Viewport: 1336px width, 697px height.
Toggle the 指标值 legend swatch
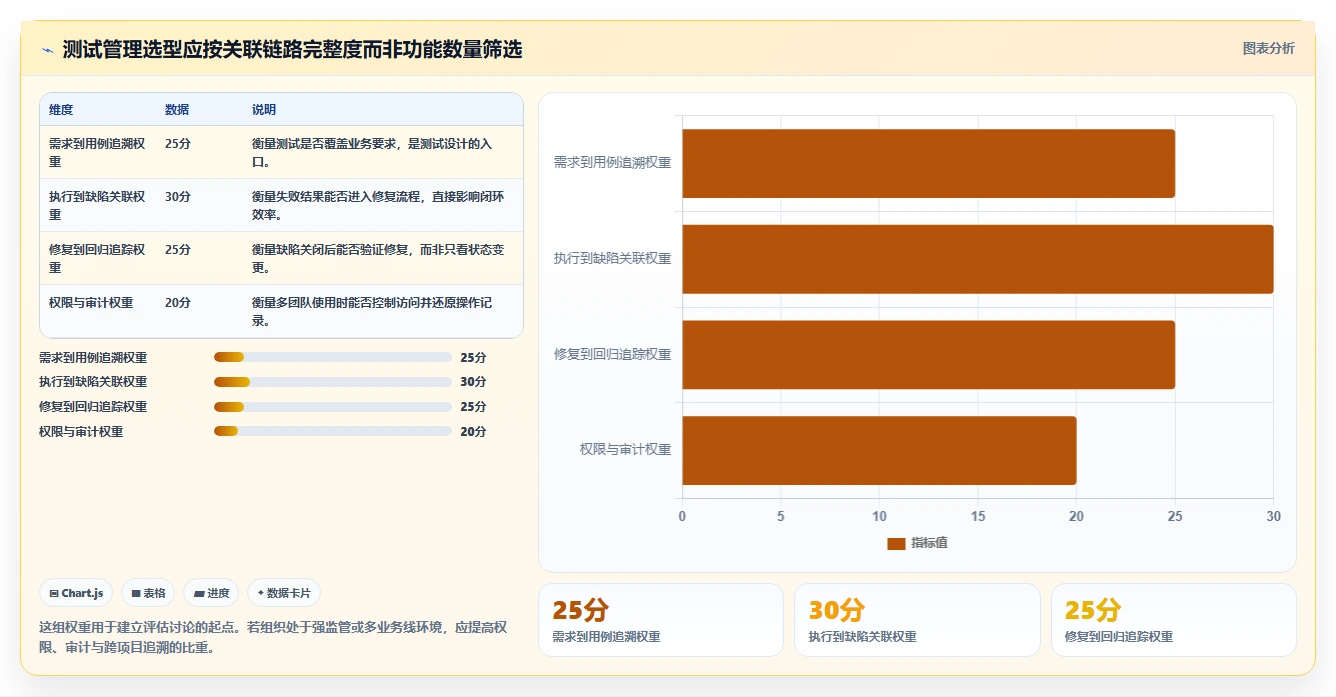pos(896,543)
